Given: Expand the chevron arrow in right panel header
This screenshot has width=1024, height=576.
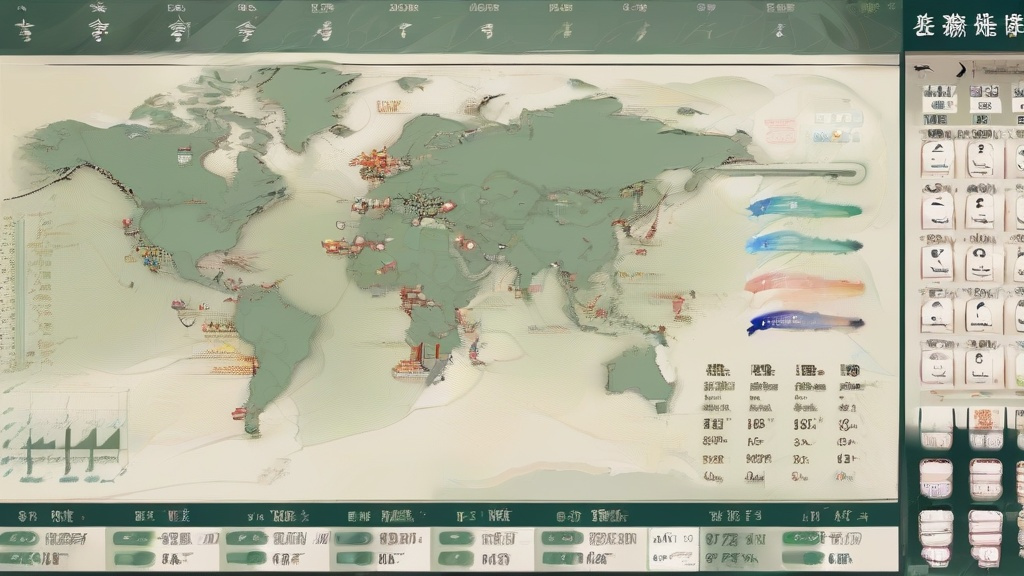Looking at the screenshot, I should tap(961, 68).
